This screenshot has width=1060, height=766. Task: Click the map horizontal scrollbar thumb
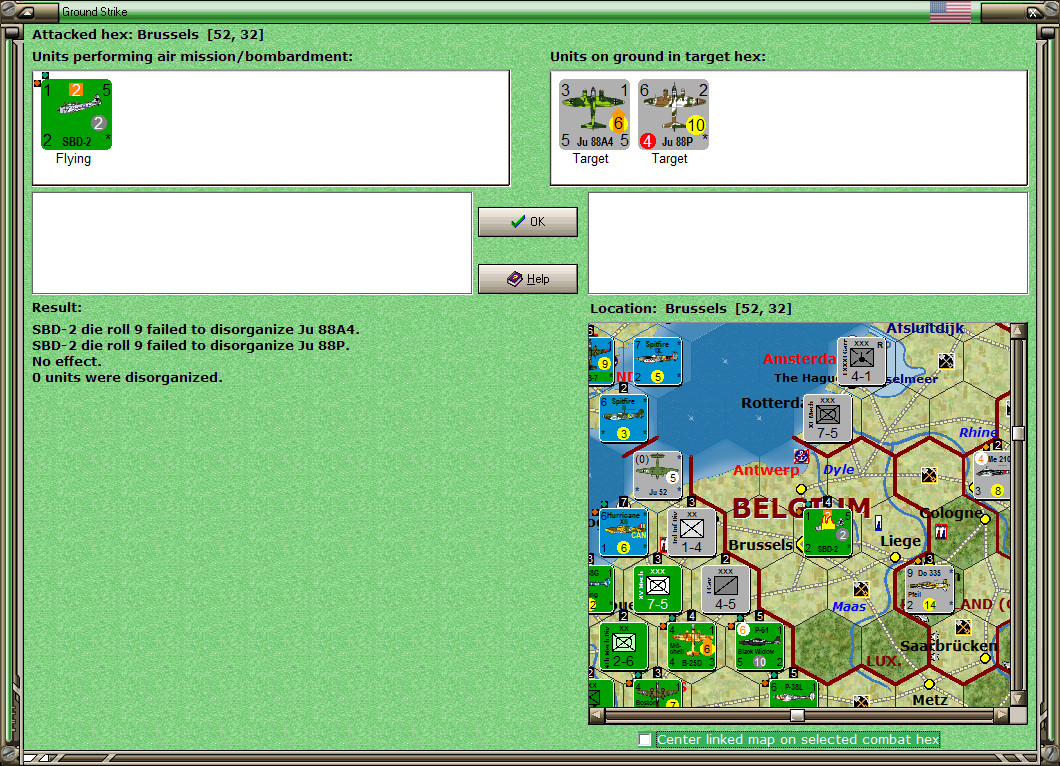797,715
